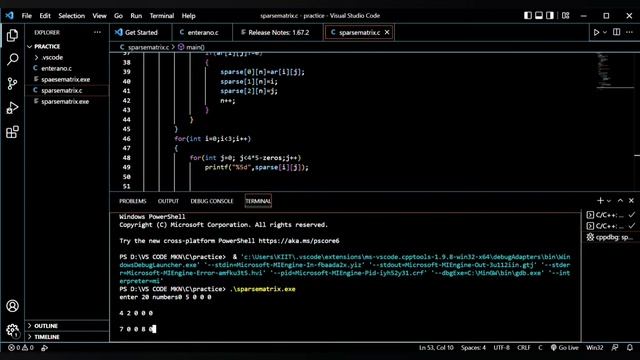Maximize the panel size chevron
The width and height of the screenshot is (640, 360).
pyautogui.click(x=620, y=201)
